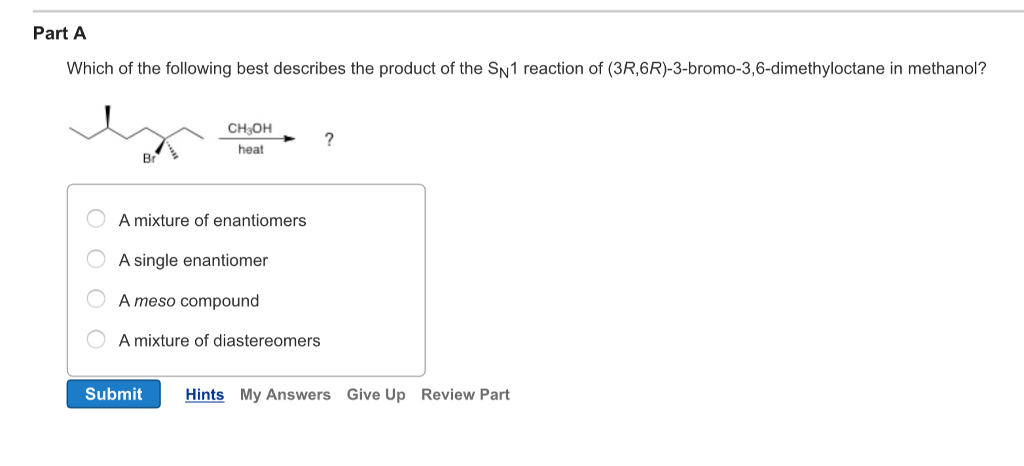
Task: Click the Part A heading
Action: point(60,34)
